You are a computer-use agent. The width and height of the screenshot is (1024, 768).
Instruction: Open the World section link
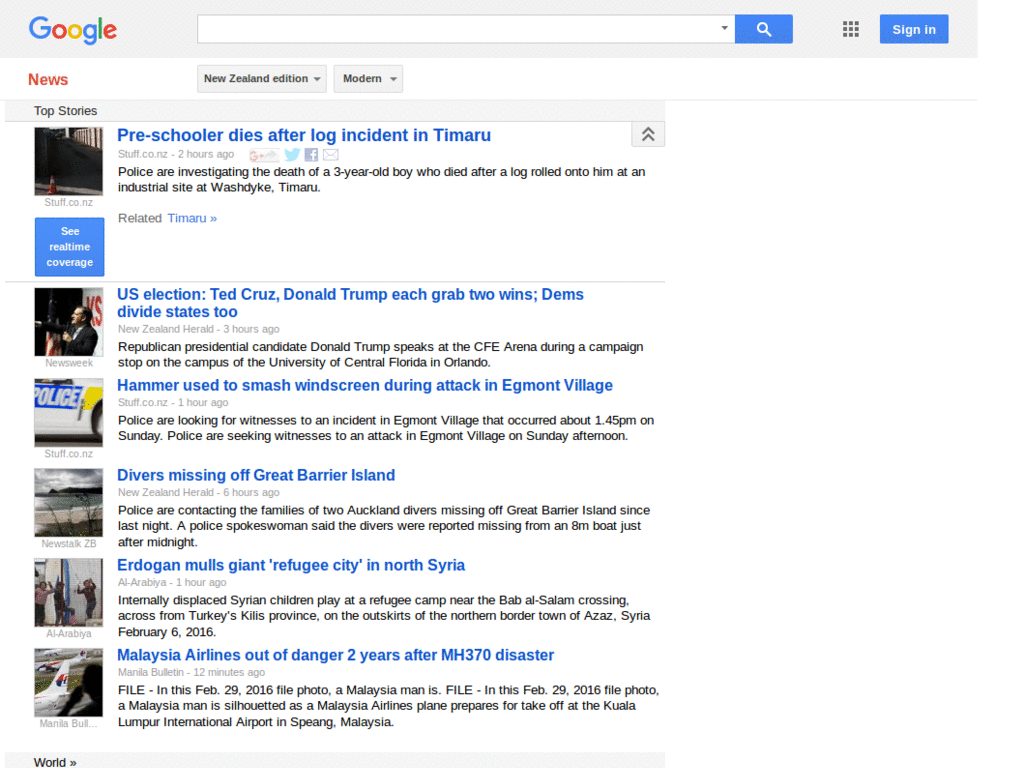click(55, 762)
